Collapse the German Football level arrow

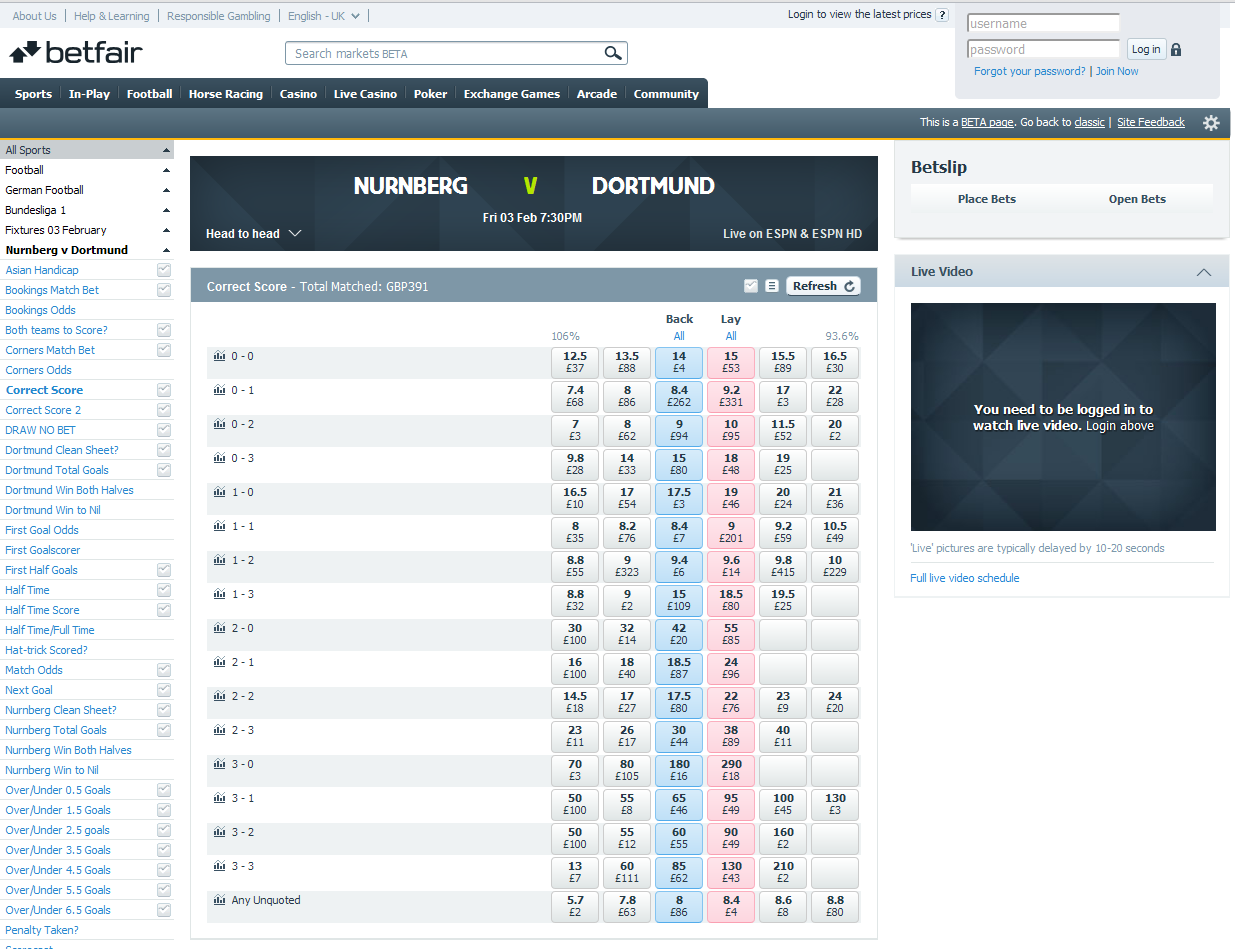click(166, 190)
